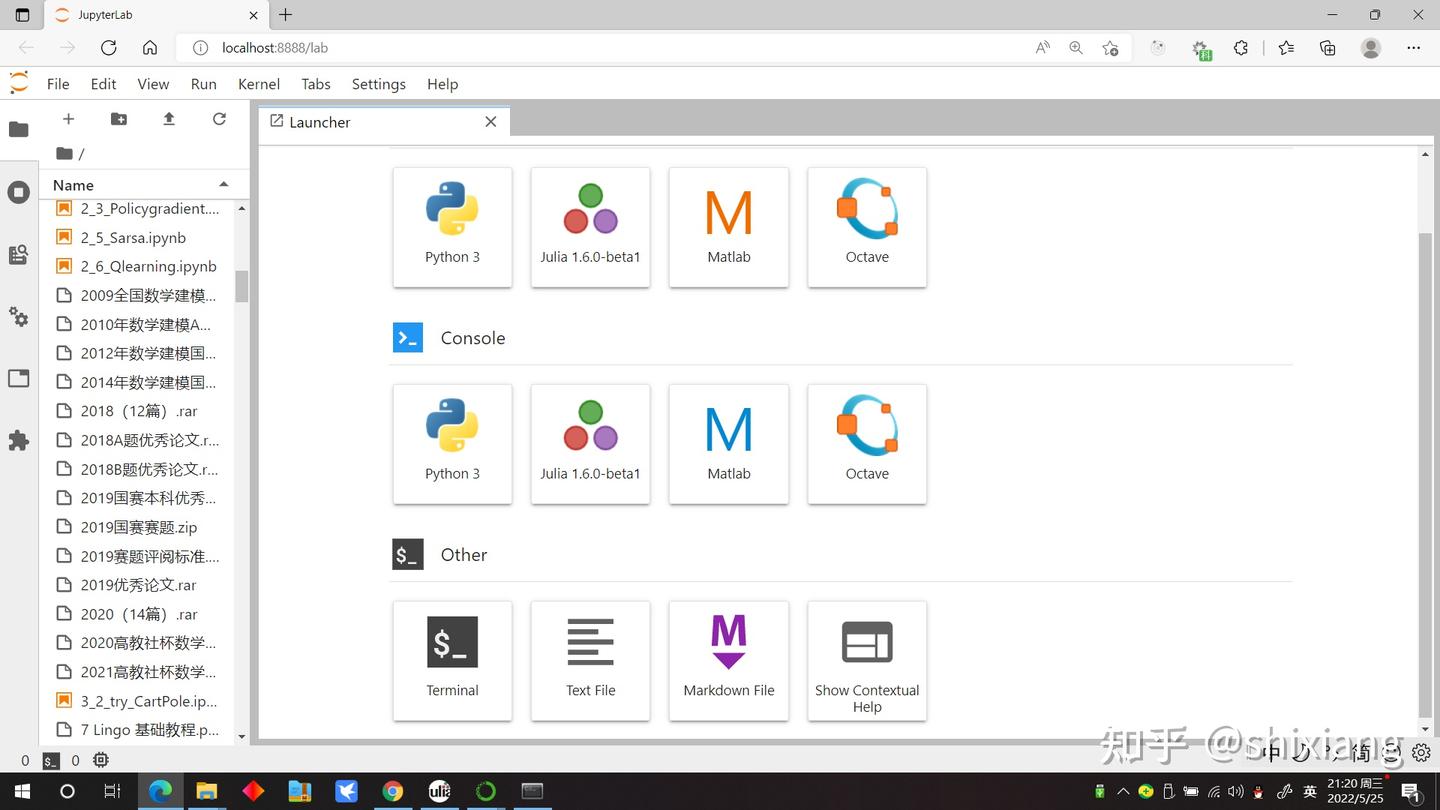Open the blue Matlab console card
This screenshot has height=810, width=1440.
(x=729, y=444)
